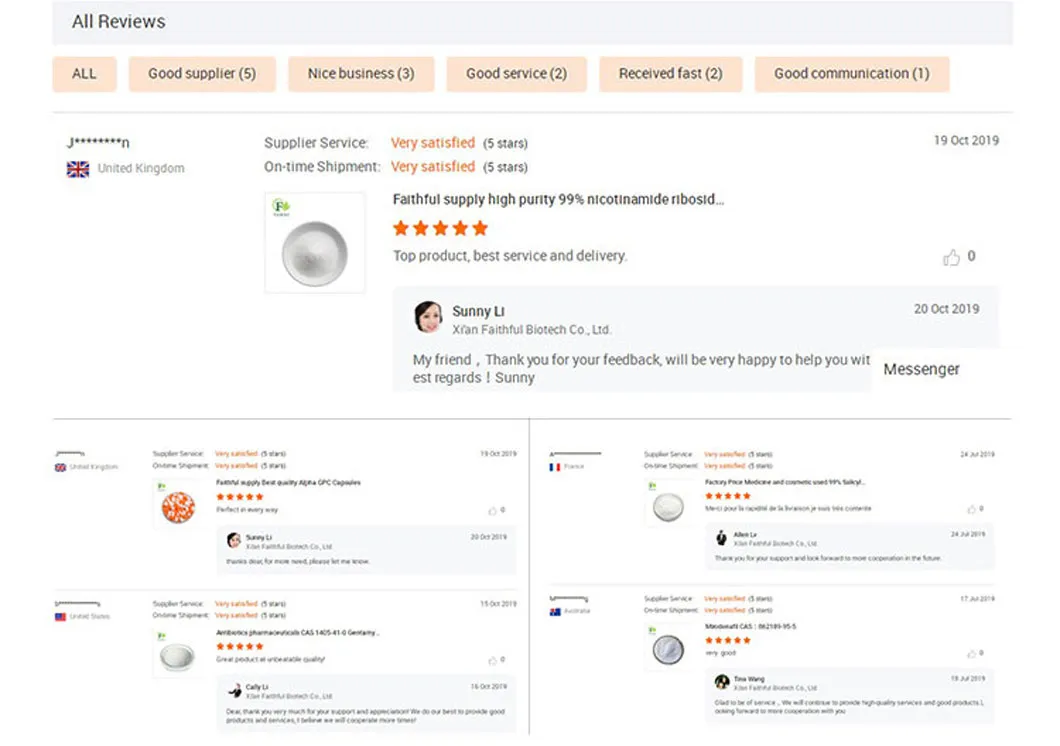
Task: Select the ALL reviews filter
Action: coord(85,74)
